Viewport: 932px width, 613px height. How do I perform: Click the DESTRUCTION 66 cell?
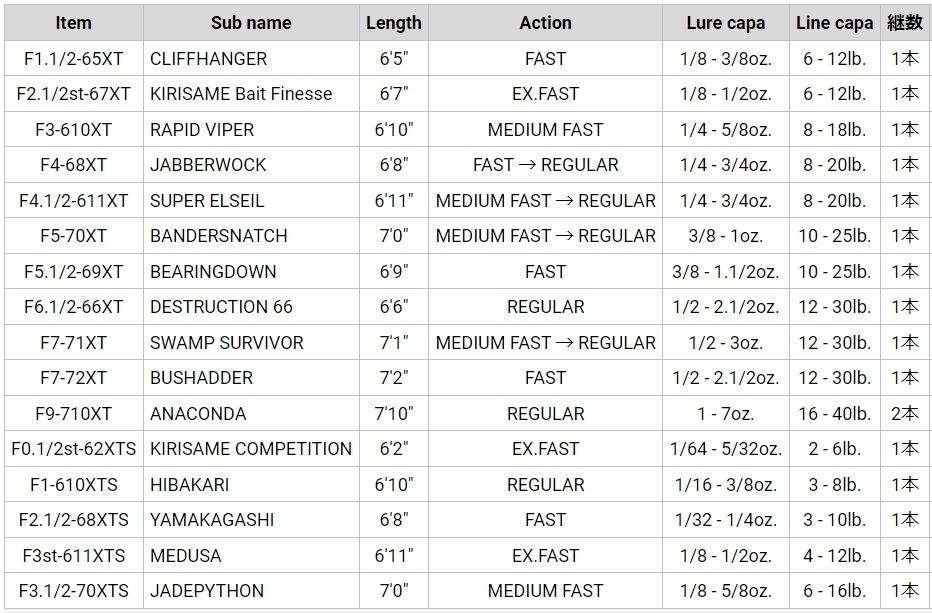pos(251,307)
